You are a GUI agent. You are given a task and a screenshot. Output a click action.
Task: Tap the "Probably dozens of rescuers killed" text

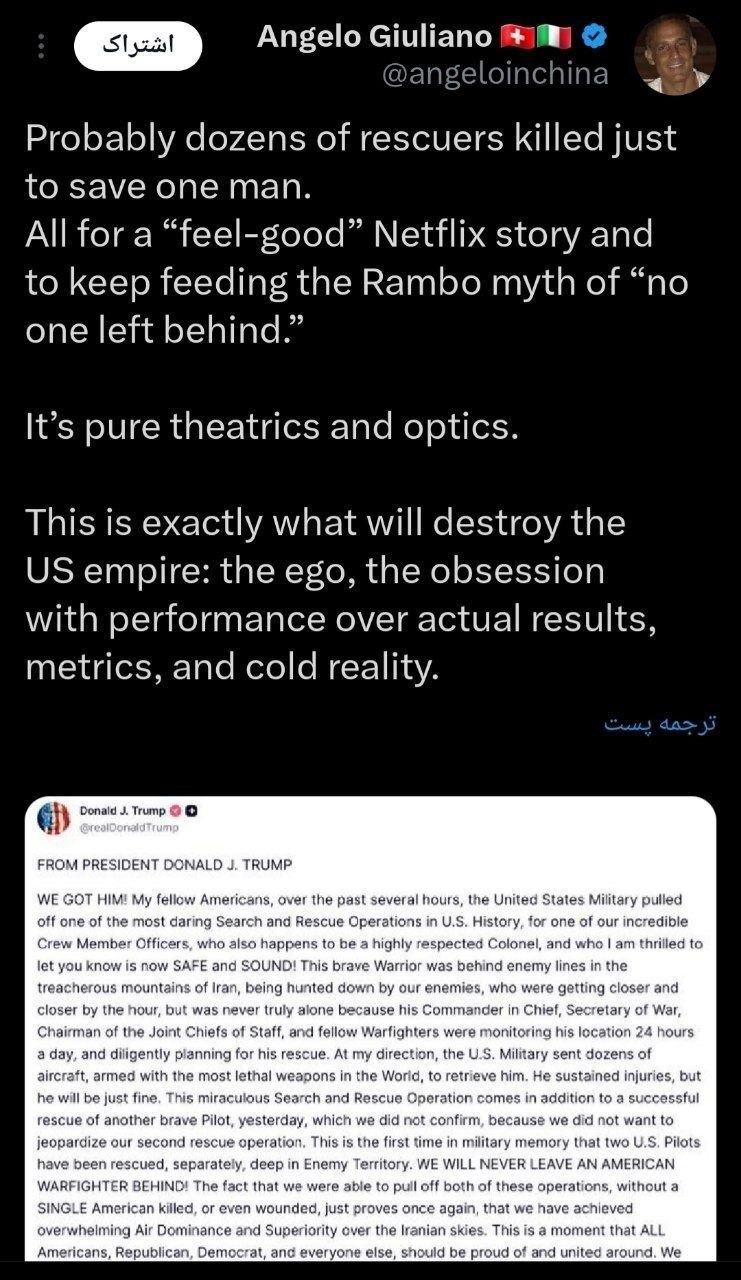350,137
